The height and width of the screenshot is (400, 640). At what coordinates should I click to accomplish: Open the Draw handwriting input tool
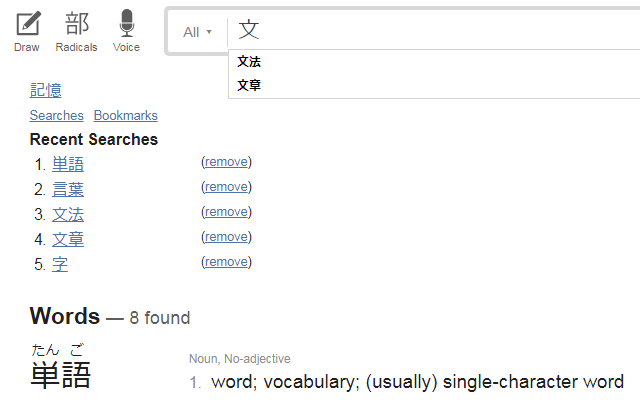27,32
